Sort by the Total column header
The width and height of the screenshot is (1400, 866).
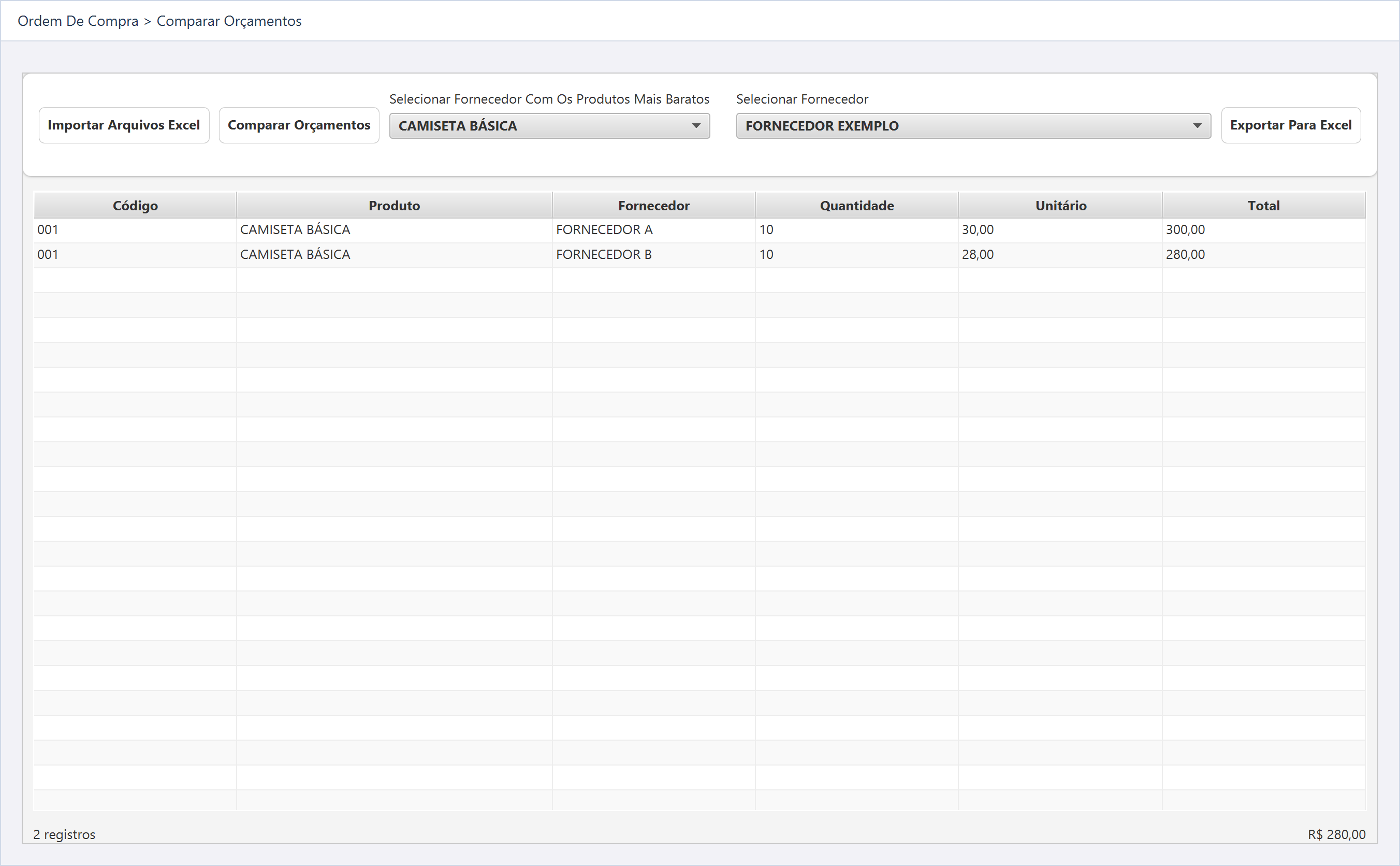coord(1264,205)
